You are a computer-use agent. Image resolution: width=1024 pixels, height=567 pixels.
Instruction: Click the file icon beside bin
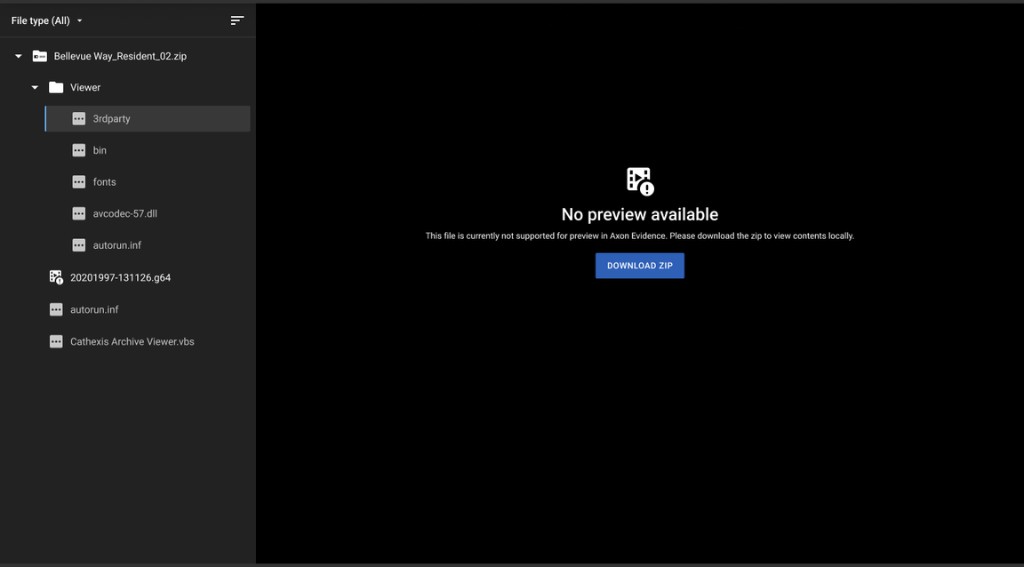pyautogui.click(x=78, y=150)
